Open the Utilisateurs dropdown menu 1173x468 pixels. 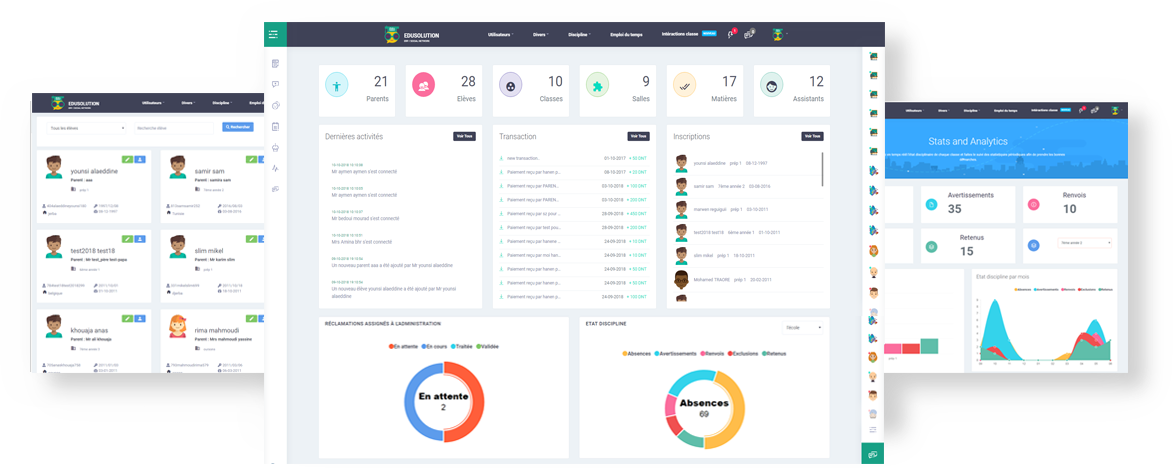pyautogui.click(x=500, y=34)
